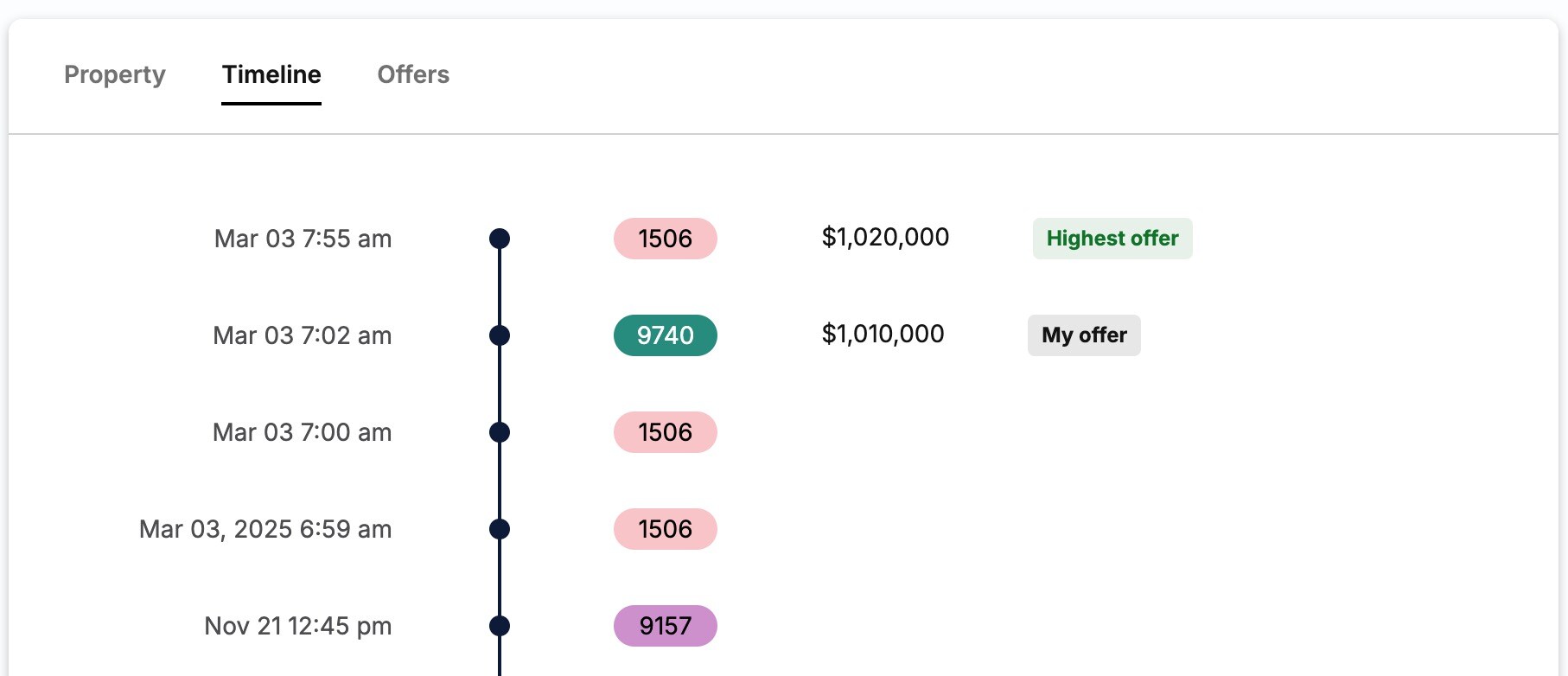Click the gray My offer label

pyautogui.click(x=1084, y=335)
